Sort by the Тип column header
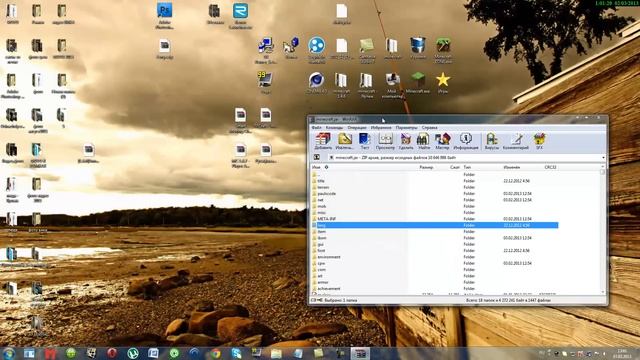The width and height of the screenshot is (640, 360). click(x=467, y=167)
